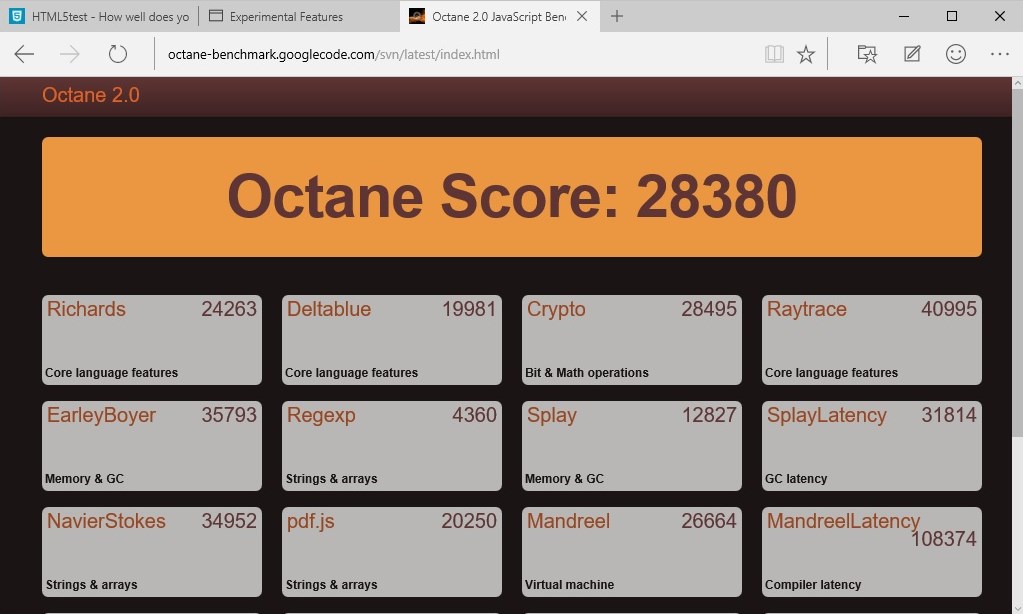
Task: Maximize the Edge browser window
Action: point(952,16)
